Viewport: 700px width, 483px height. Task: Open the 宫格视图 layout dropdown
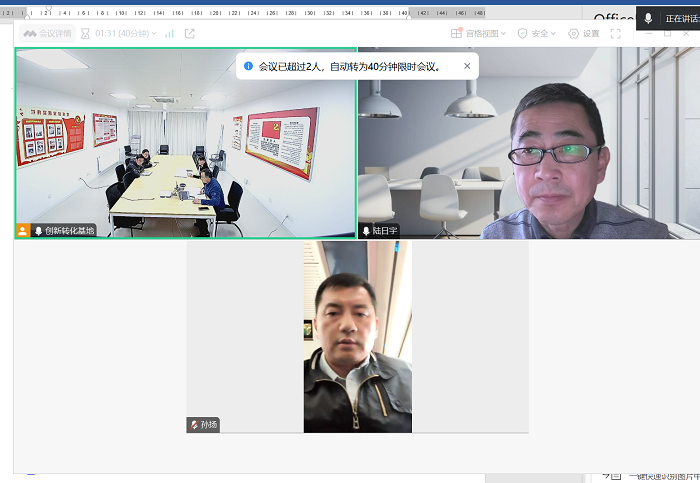[479, 33]
